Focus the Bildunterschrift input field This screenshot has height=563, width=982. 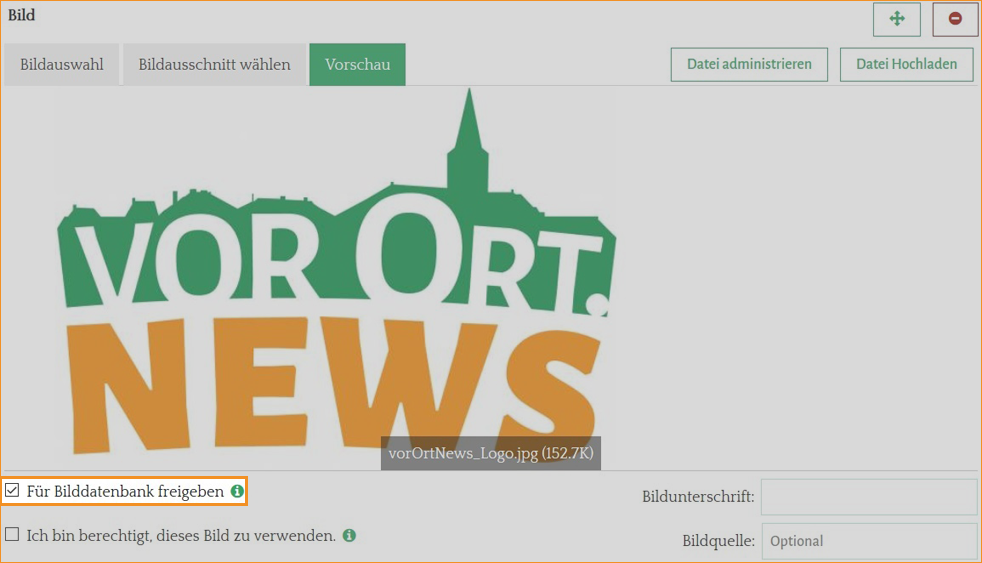point(869,497)
